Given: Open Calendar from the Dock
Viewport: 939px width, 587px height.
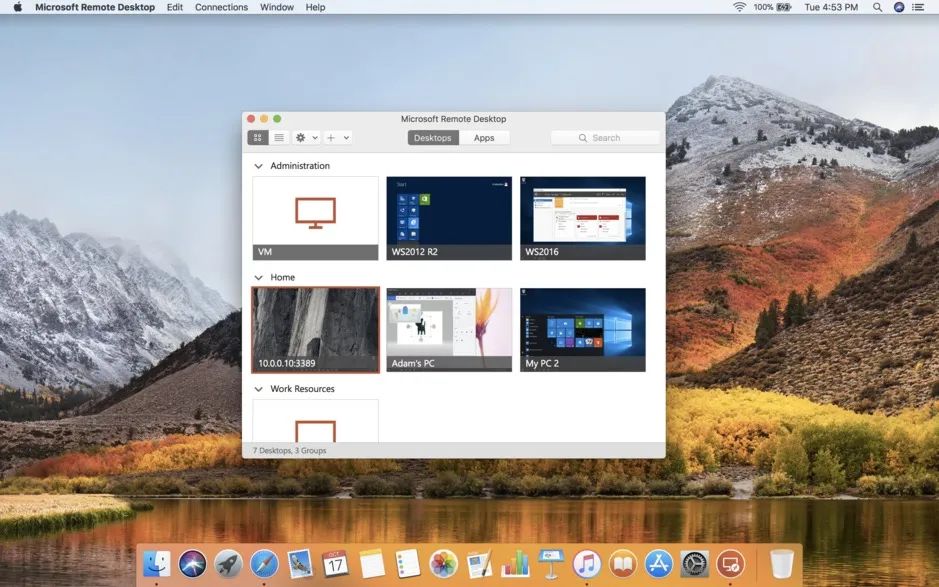Looking at the screenshot, I should (x=335, y=564).
